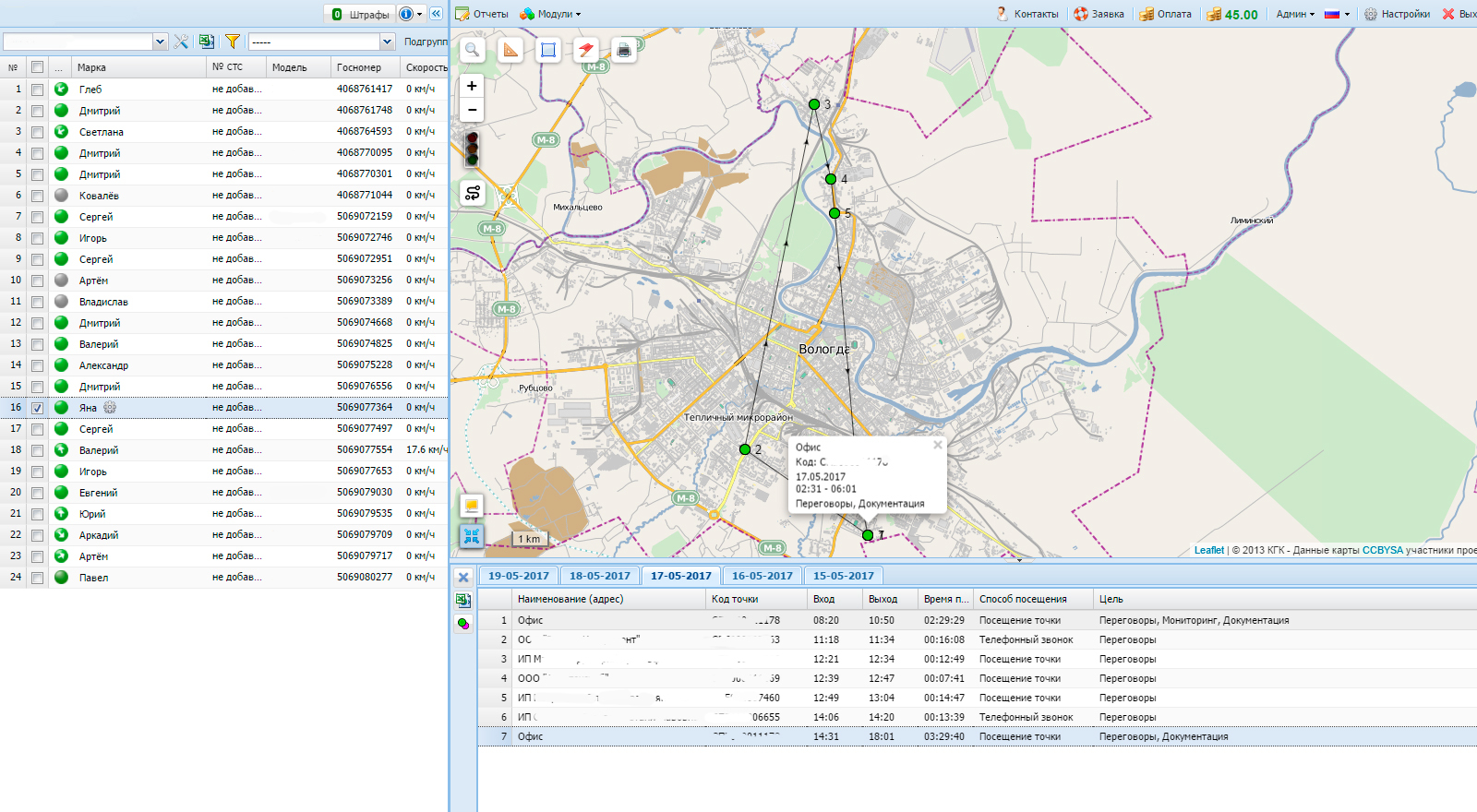
Task: Open the language flag dropdown
Action: click(1337, 14)
